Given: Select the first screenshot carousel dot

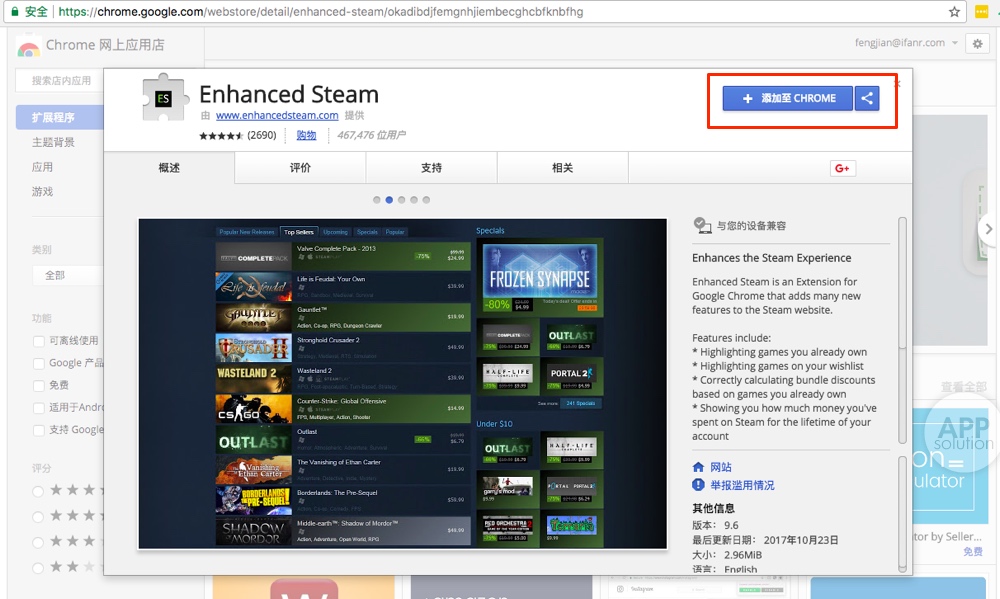Looking at the screenshot, I should click(x=377, y=200).
